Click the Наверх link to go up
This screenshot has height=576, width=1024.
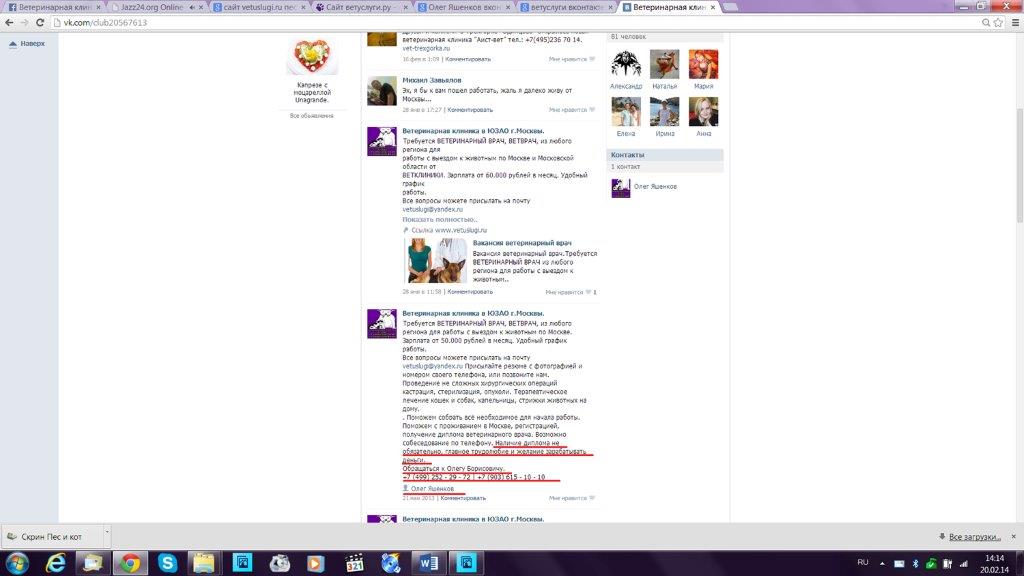pos(27,44)
